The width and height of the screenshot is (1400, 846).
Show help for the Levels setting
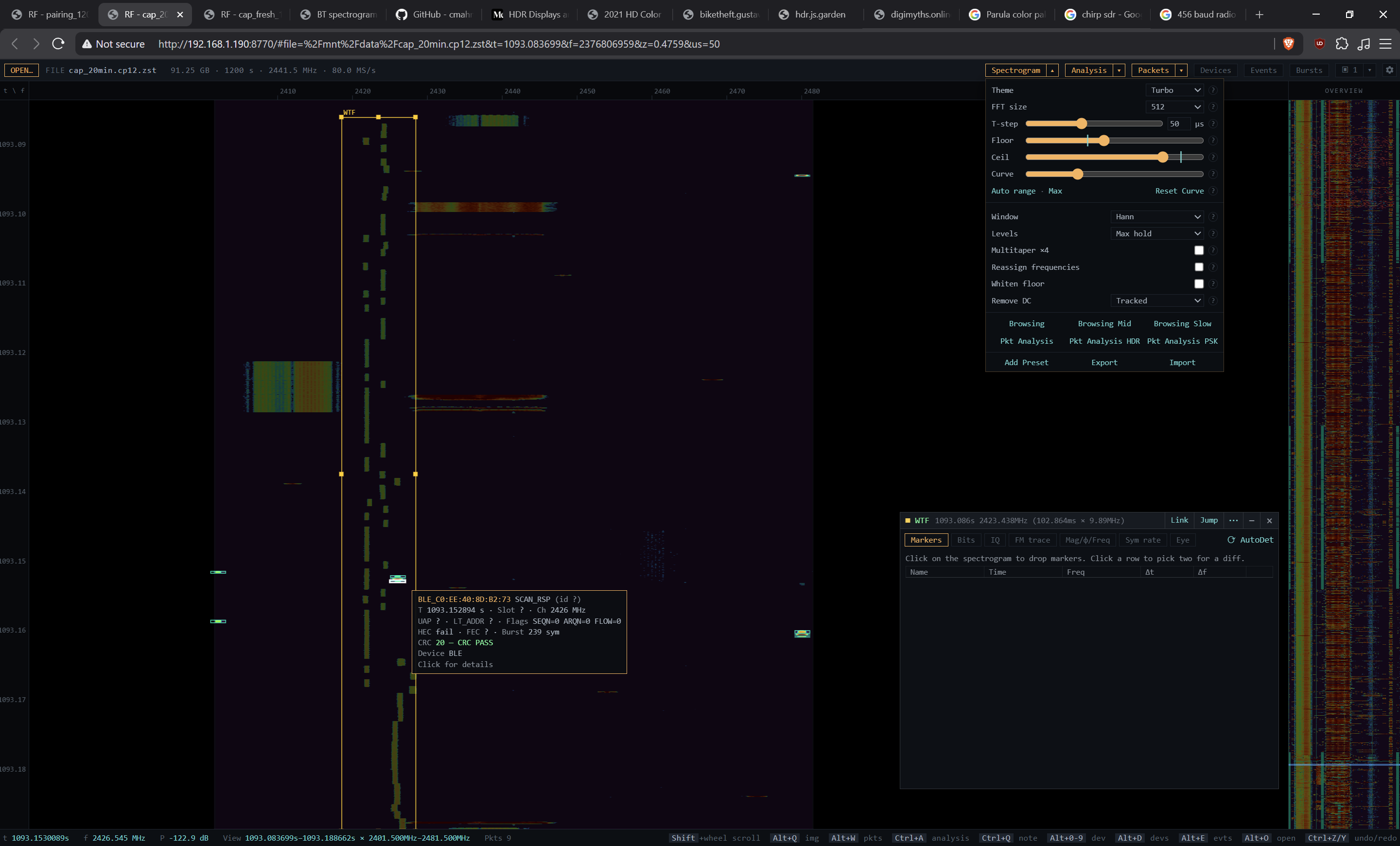pyautogui.click(x=1212, y=233)
